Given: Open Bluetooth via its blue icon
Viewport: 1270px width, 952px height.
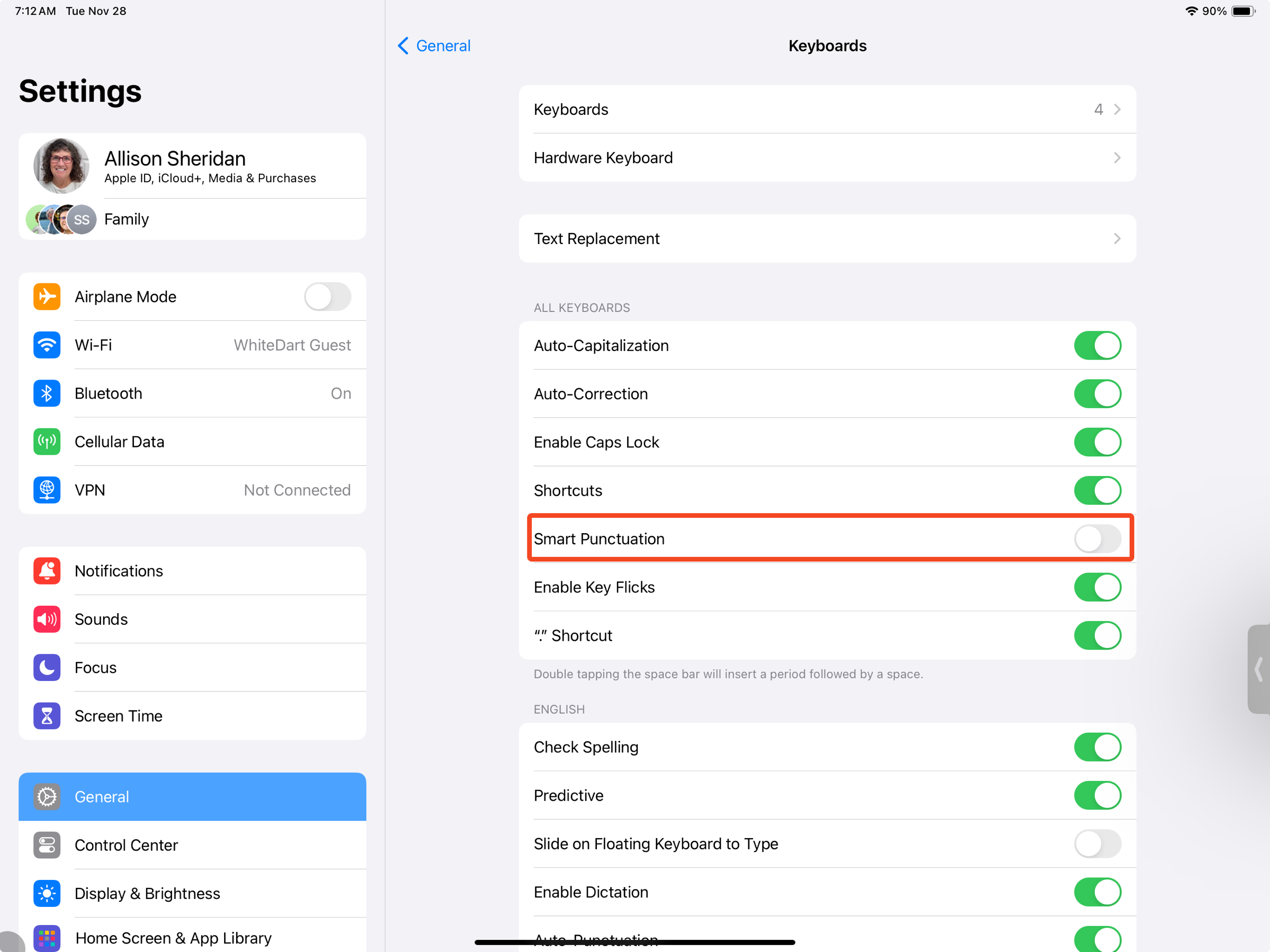Looking at the screenshot, I should point(47,393).
